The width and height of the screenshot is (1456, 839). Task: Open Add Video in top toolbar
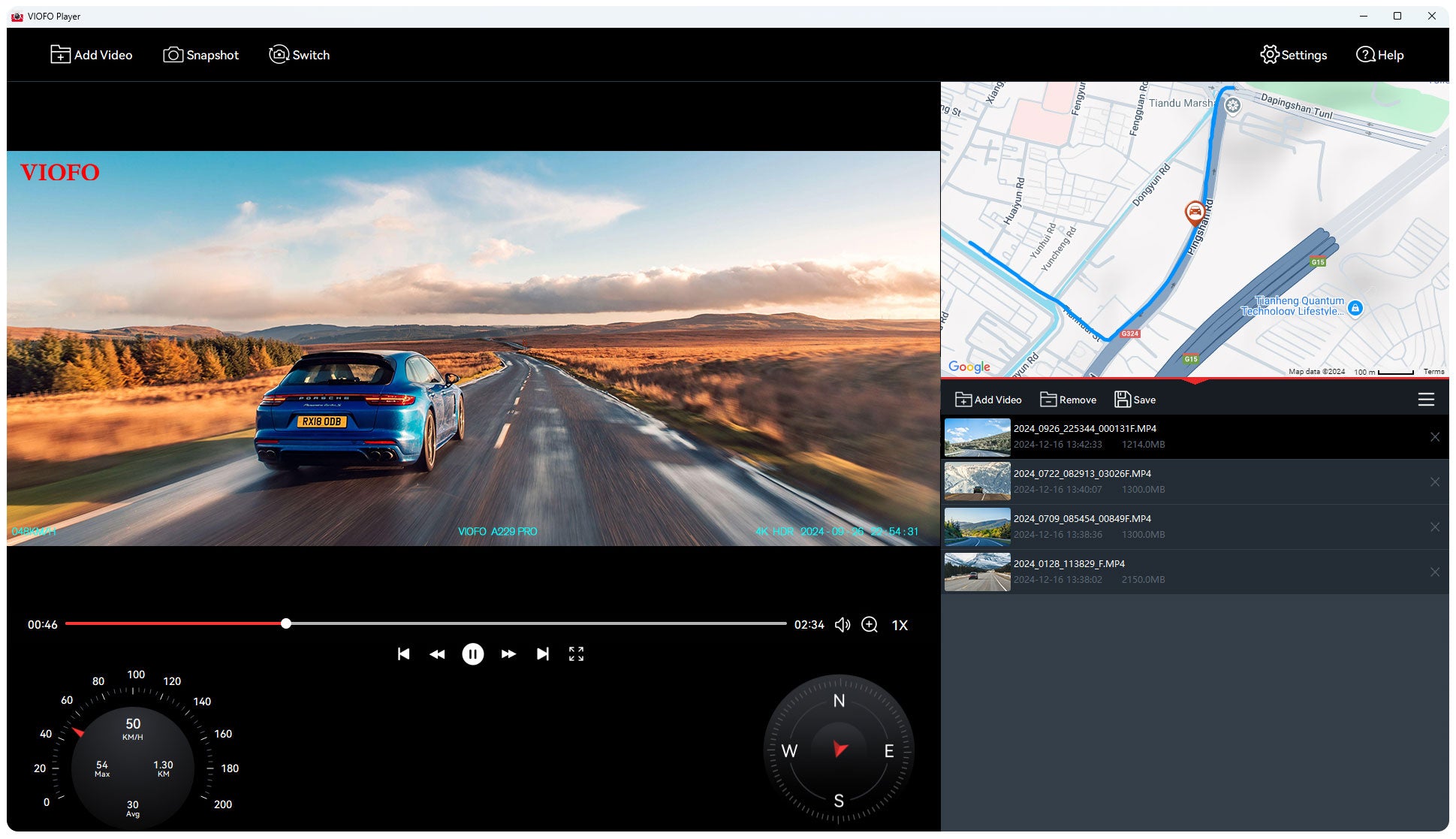pos(92,55)
